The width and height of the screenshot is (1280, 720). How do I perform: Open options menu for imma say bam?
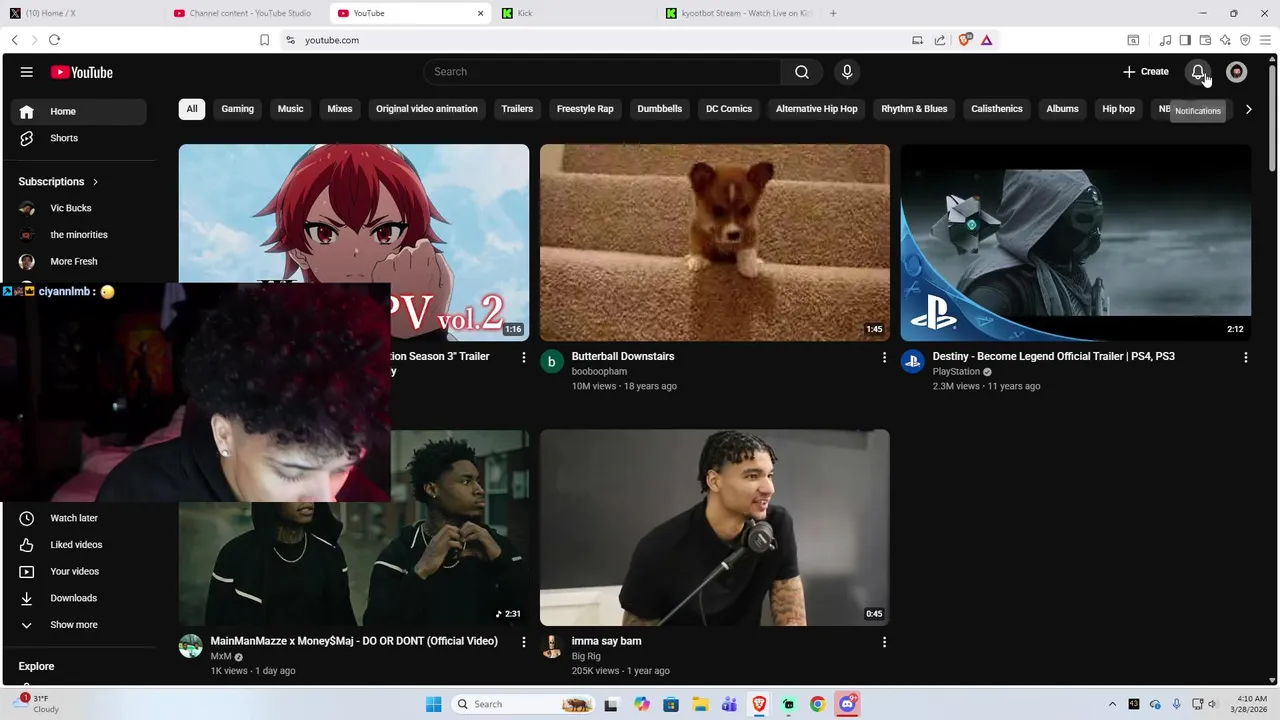(x=884, y=642)
